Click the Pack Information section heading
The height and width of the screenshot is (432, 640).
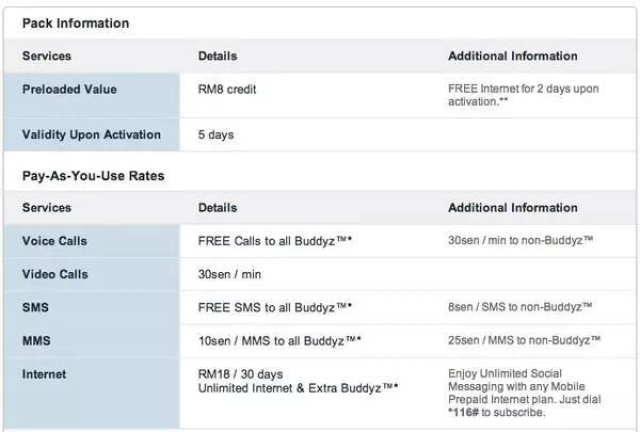click(76, 23)
